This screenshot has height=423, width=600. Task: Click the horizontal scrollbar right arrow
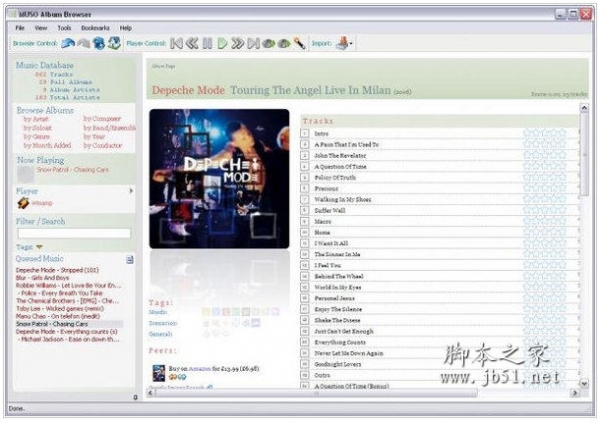coord(574,393)
